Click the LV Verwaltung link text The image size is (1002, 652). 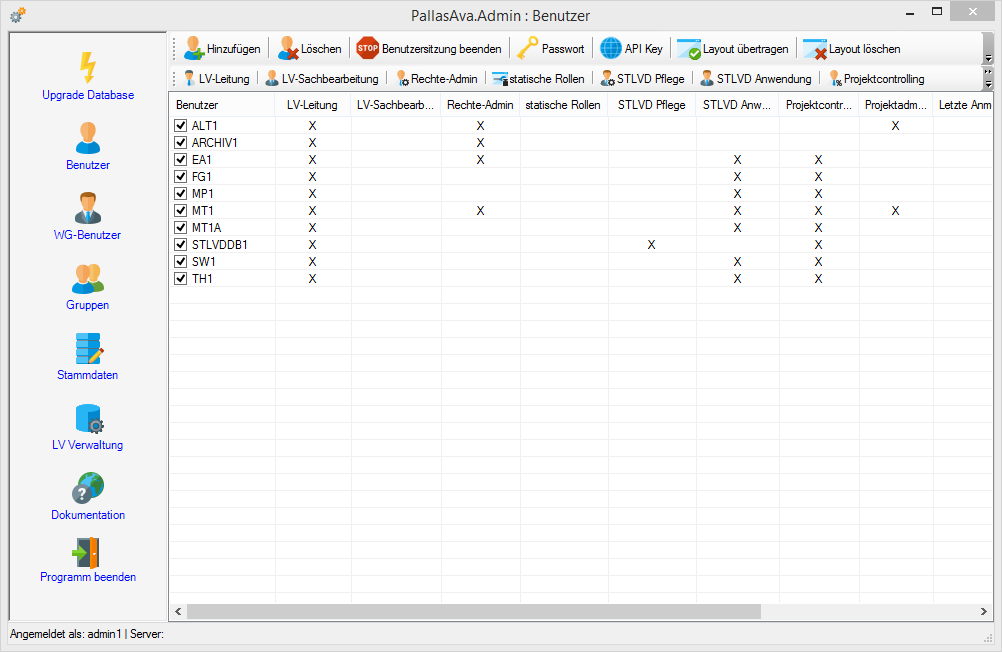(x=88, y=446)
